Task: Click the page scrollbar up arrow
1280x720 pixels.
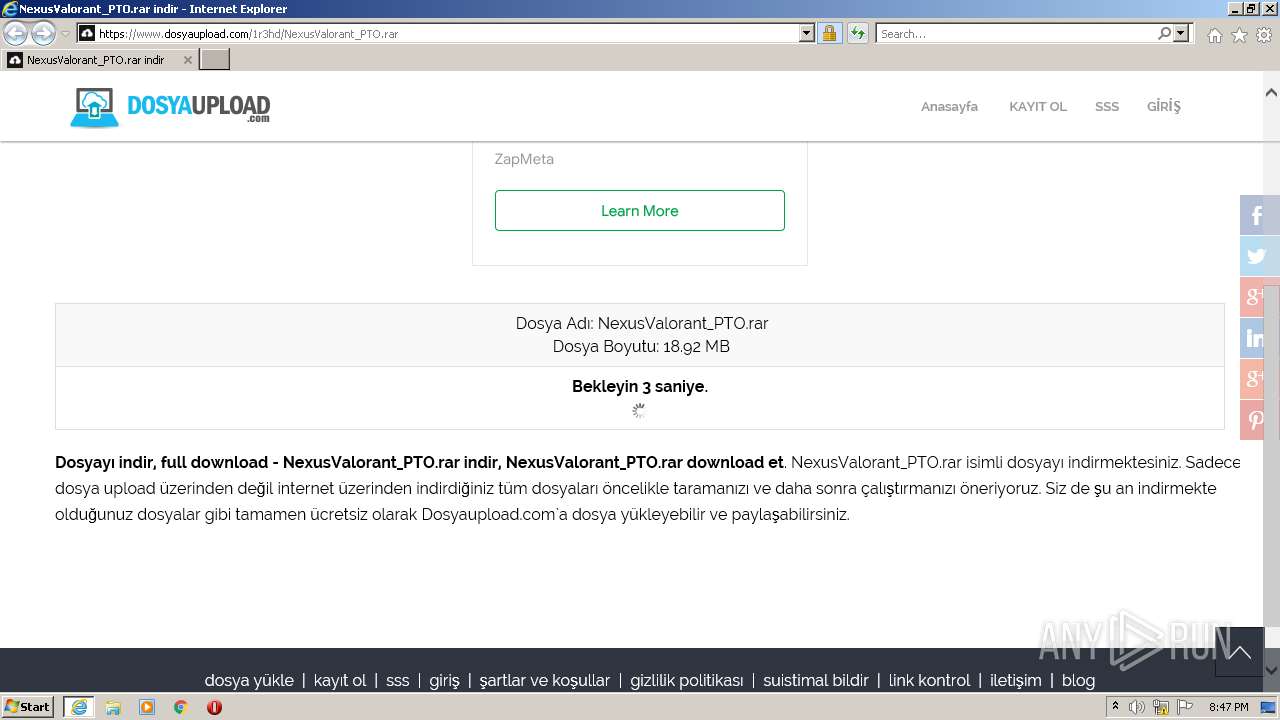Action: tap(1271, 92)
